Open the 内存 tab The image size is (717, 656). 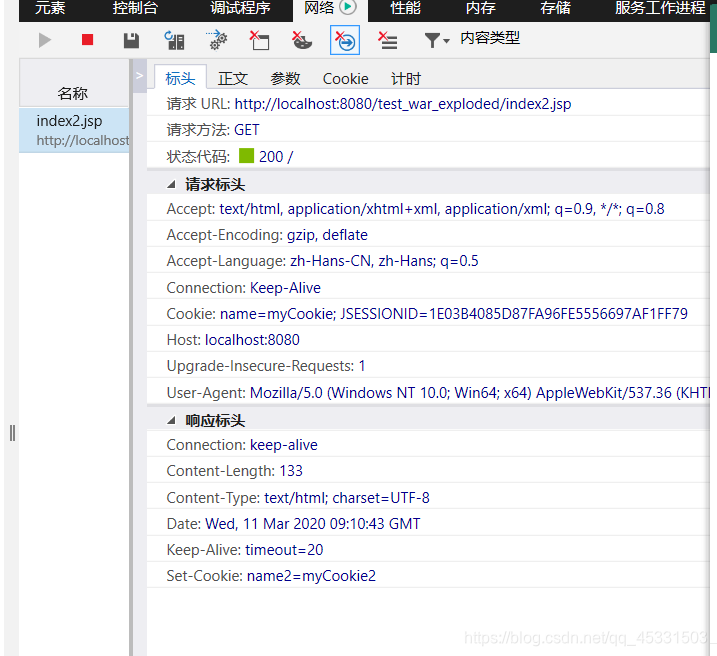tap(481, 8)
